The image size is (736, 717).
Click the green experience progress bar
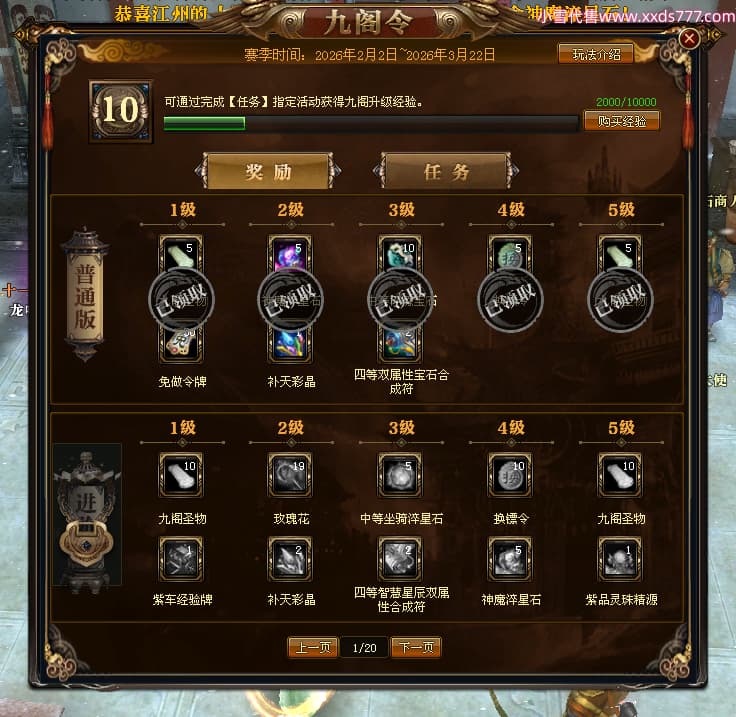(x=371, y=123)
